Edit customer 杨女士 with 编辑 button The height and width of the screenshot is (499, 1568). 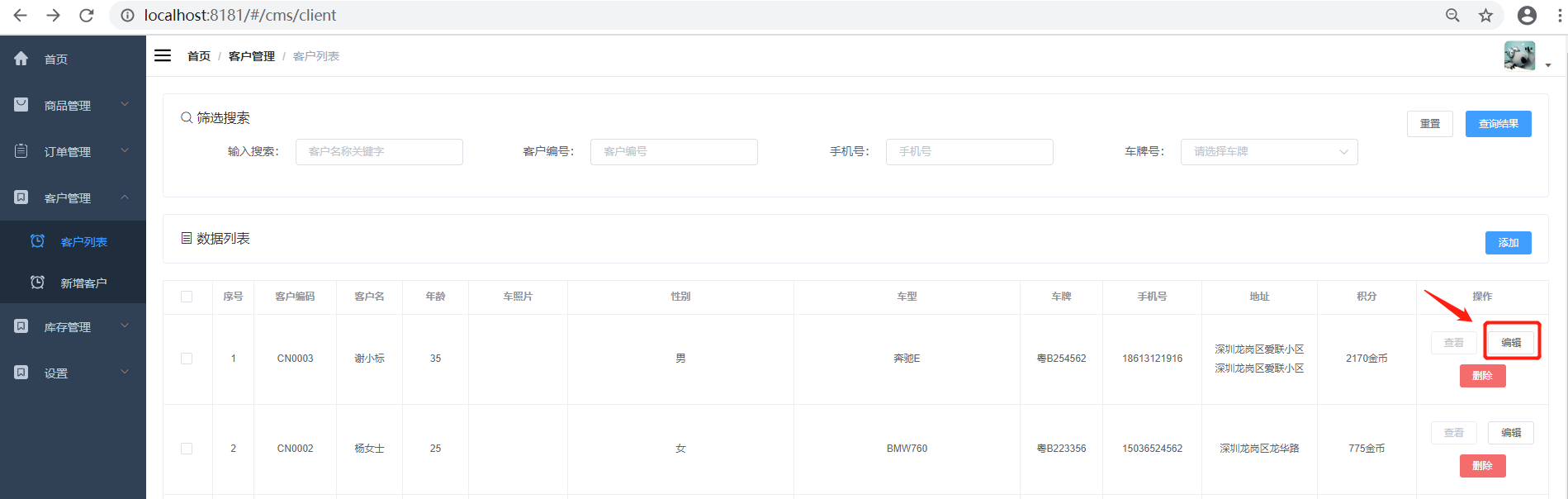(x=1511, y=433)
